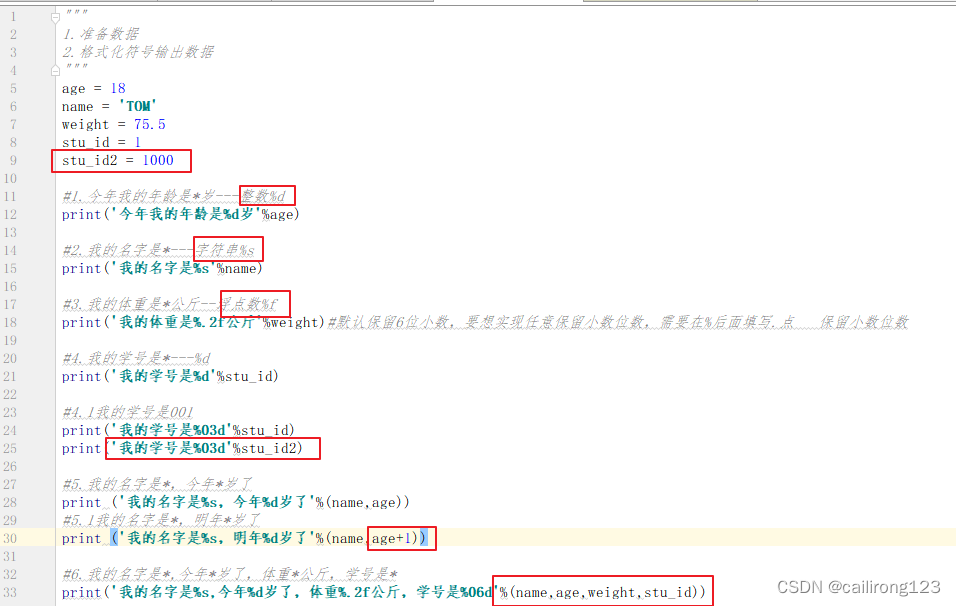
Task: Click the docstring line '1. 准备数据'
Action: coord(101,34)
